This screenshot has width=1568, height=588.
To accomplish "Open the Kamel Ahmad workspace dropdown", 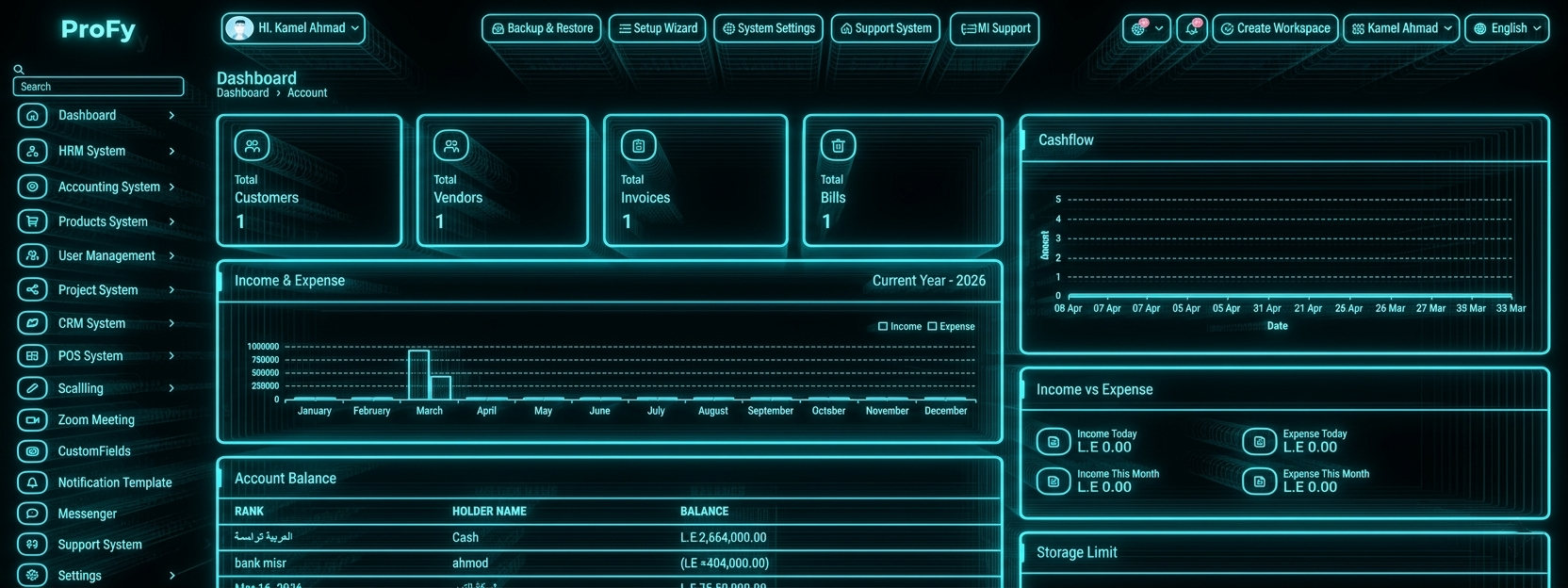I will pyautogui.click(x=1401, y=28).
